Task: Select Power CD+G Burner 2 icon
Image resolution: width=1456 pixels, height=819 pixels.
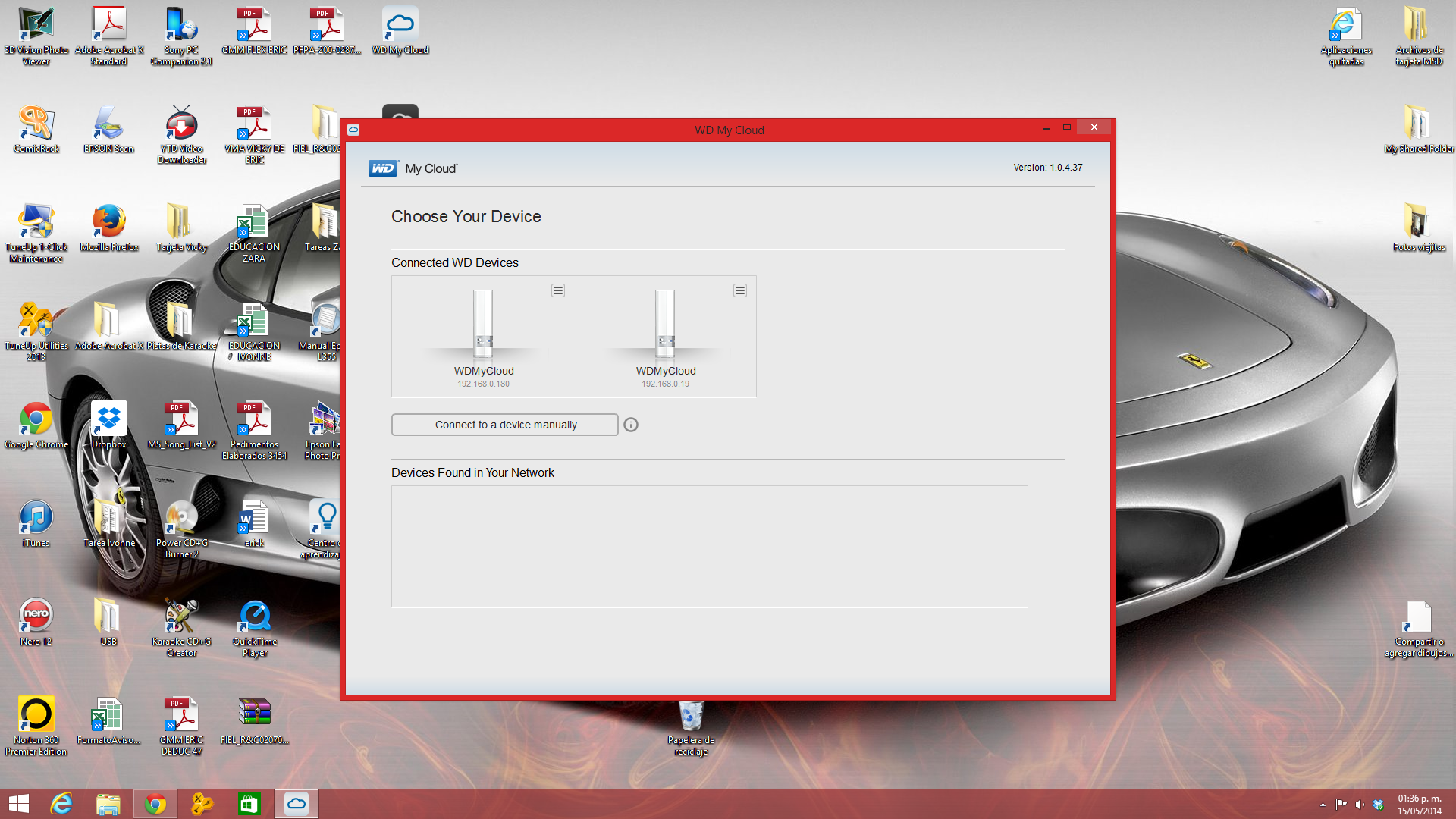Action: pos(181,529)
